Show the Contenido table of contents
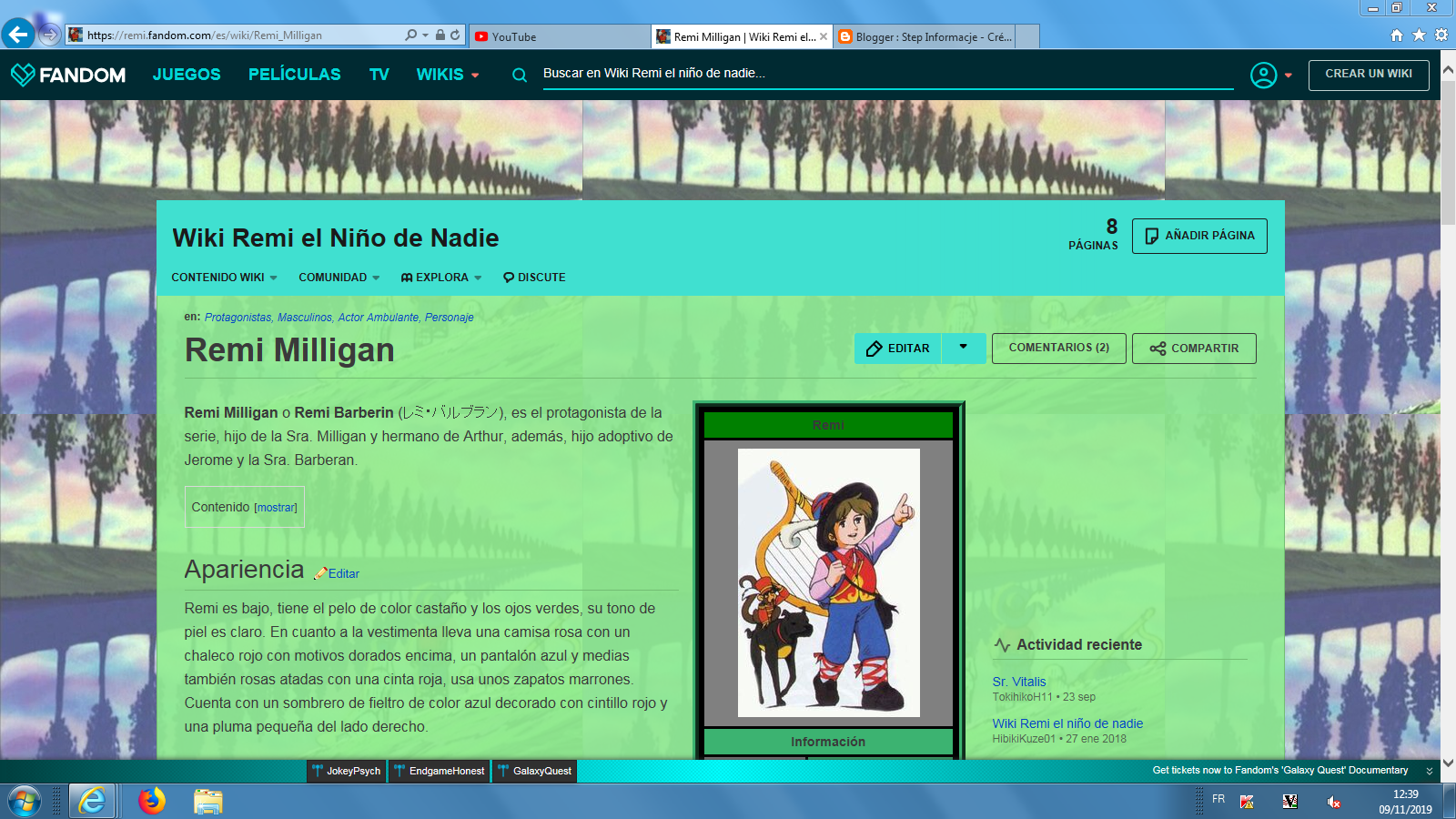This screenshot has width=1456, height=819. [x=276, y=508]
